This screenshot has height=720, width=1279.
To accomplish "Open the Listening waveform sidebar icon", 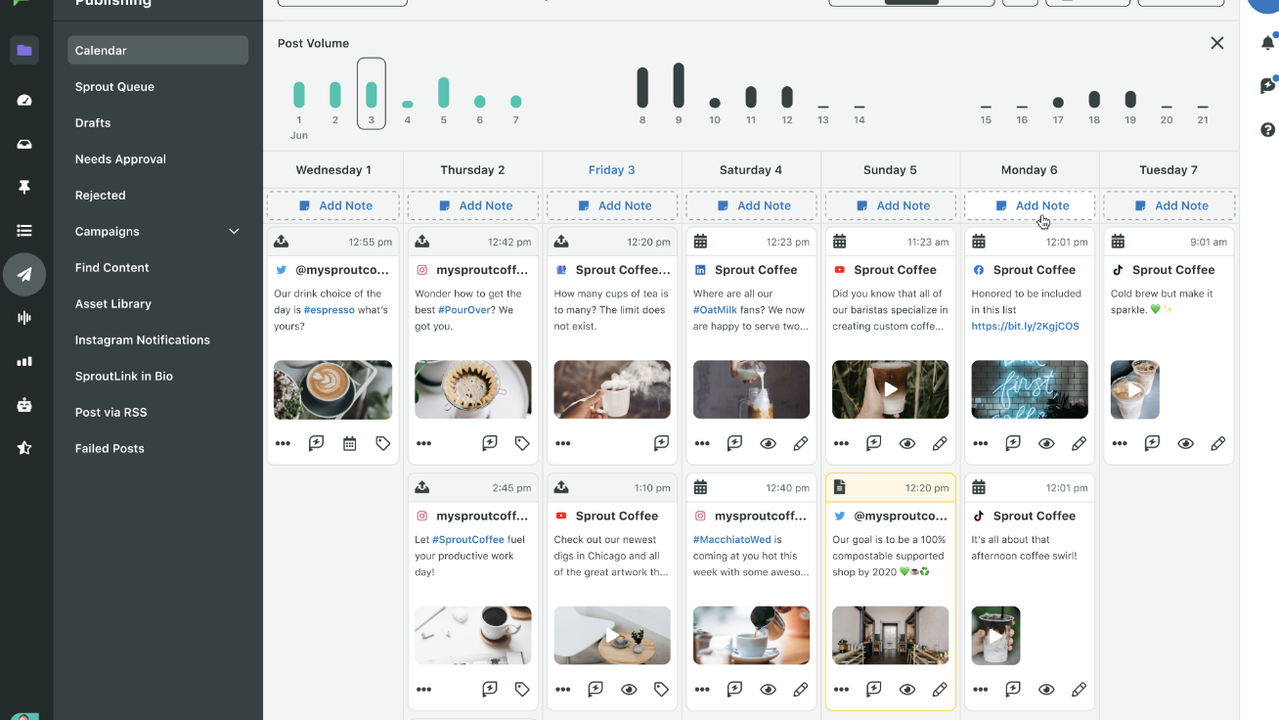I will coord(24,317).
